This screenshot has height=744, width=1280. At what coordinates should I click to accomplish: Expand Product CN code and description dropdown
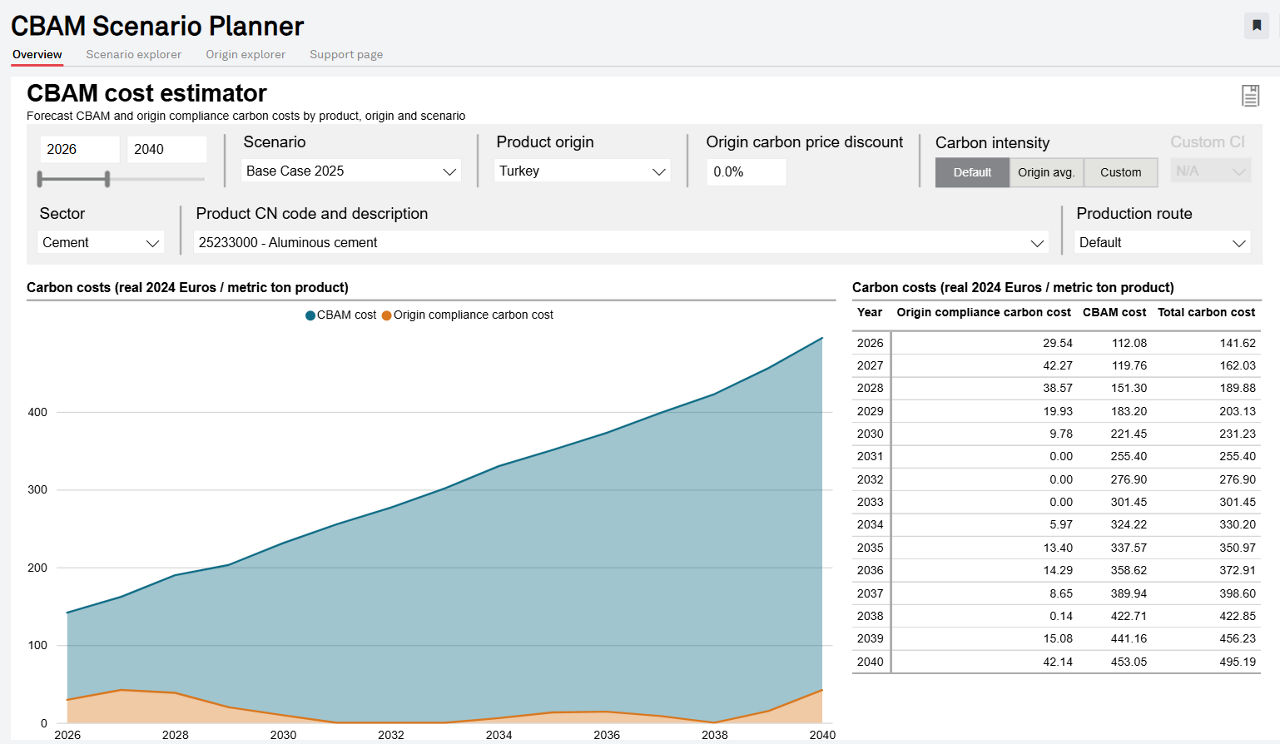(621, 242)
